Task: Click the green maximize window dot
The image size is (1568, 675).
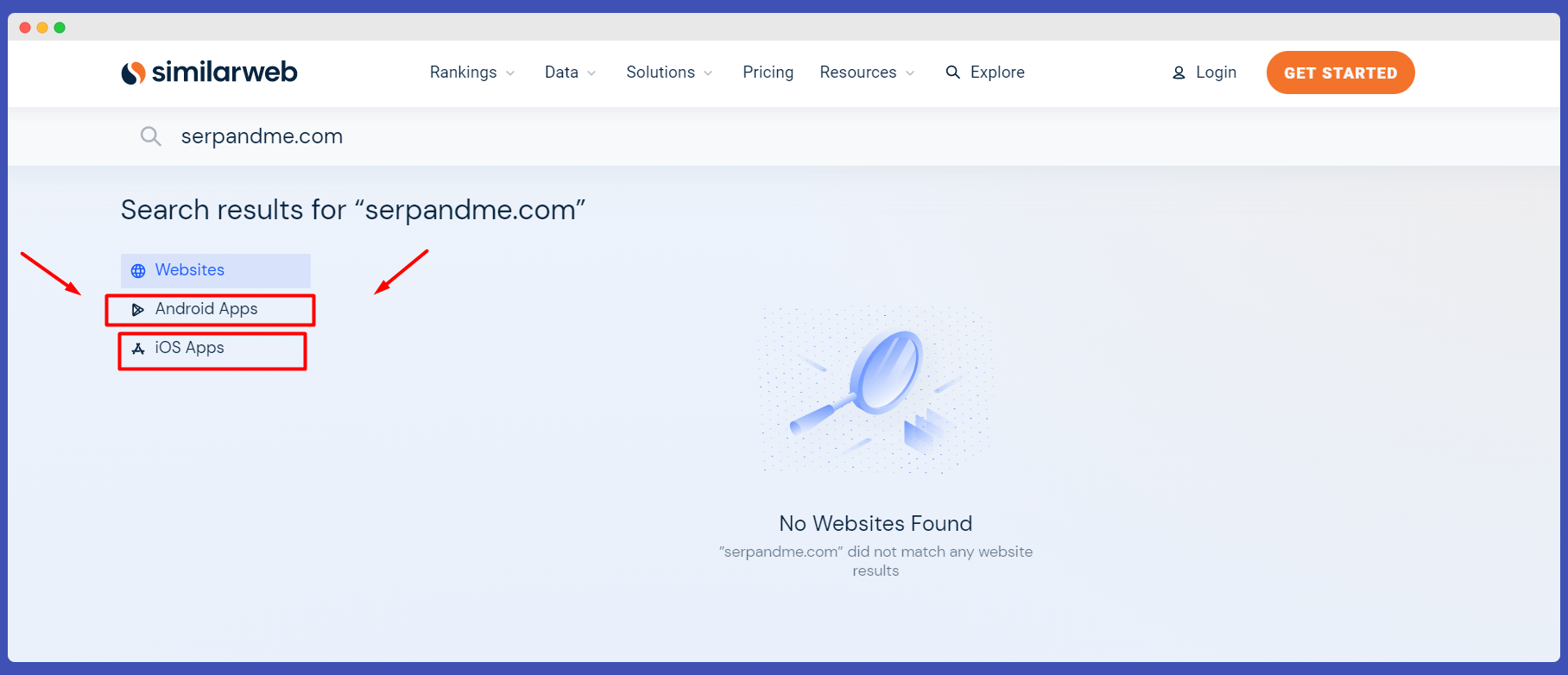Action: 60,28
